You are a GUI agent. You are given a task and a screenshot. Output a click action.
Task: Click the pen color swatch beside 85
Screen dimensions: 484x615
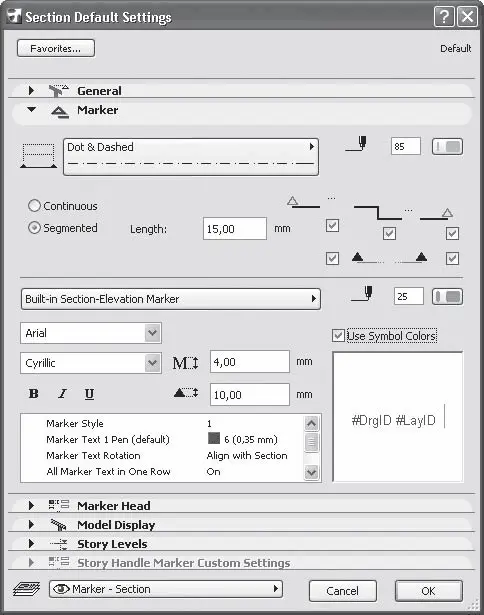447,147
